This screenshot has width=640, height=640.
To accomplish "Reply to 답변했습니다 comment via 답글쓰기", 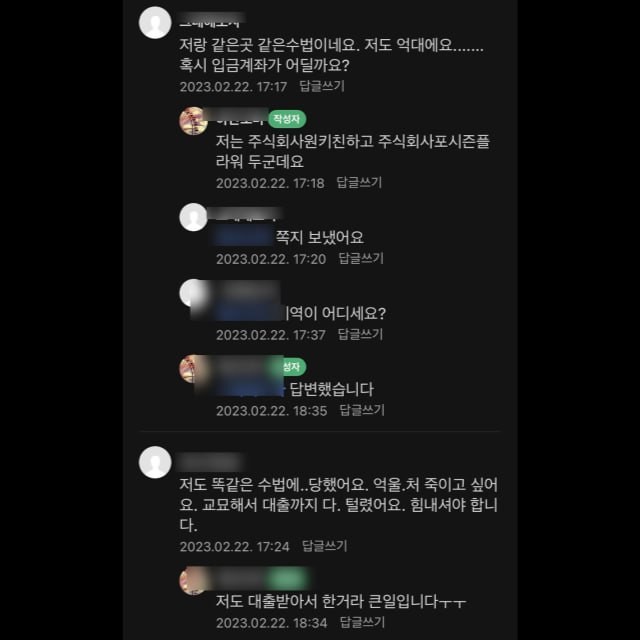I will [x=362, y=410].
